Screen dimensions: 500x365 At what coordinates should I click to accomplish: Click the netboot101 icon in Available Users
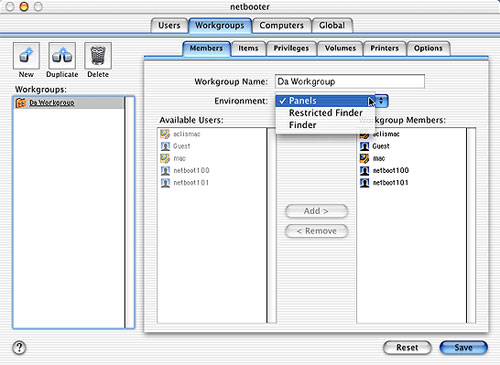click(x=165, y=183)
